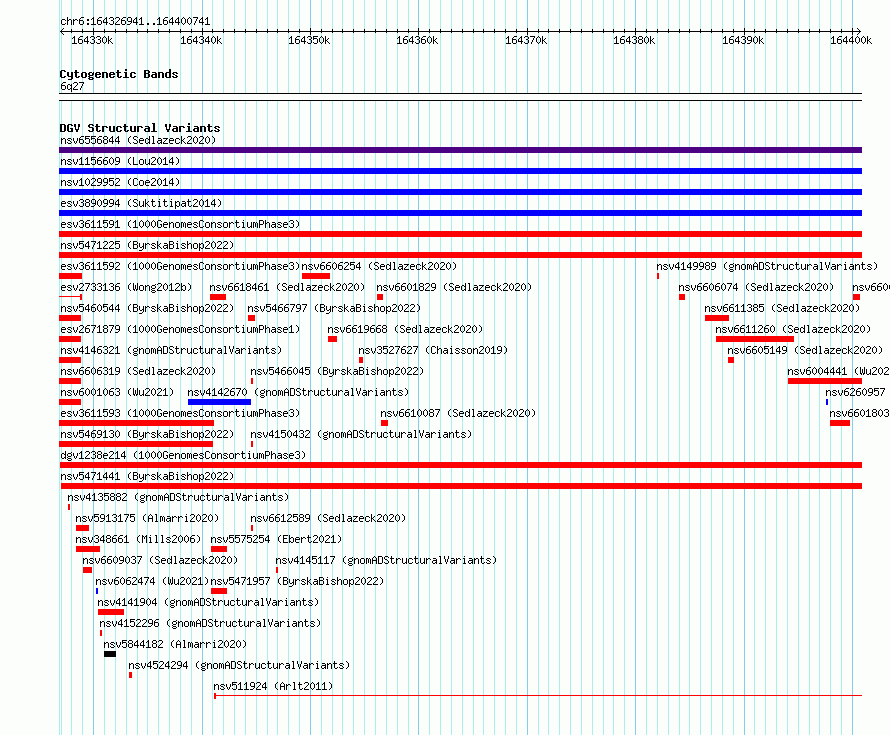Click esv3611592 variant label
This screenshot has width=890, height=735.
(x=180, y=266)
